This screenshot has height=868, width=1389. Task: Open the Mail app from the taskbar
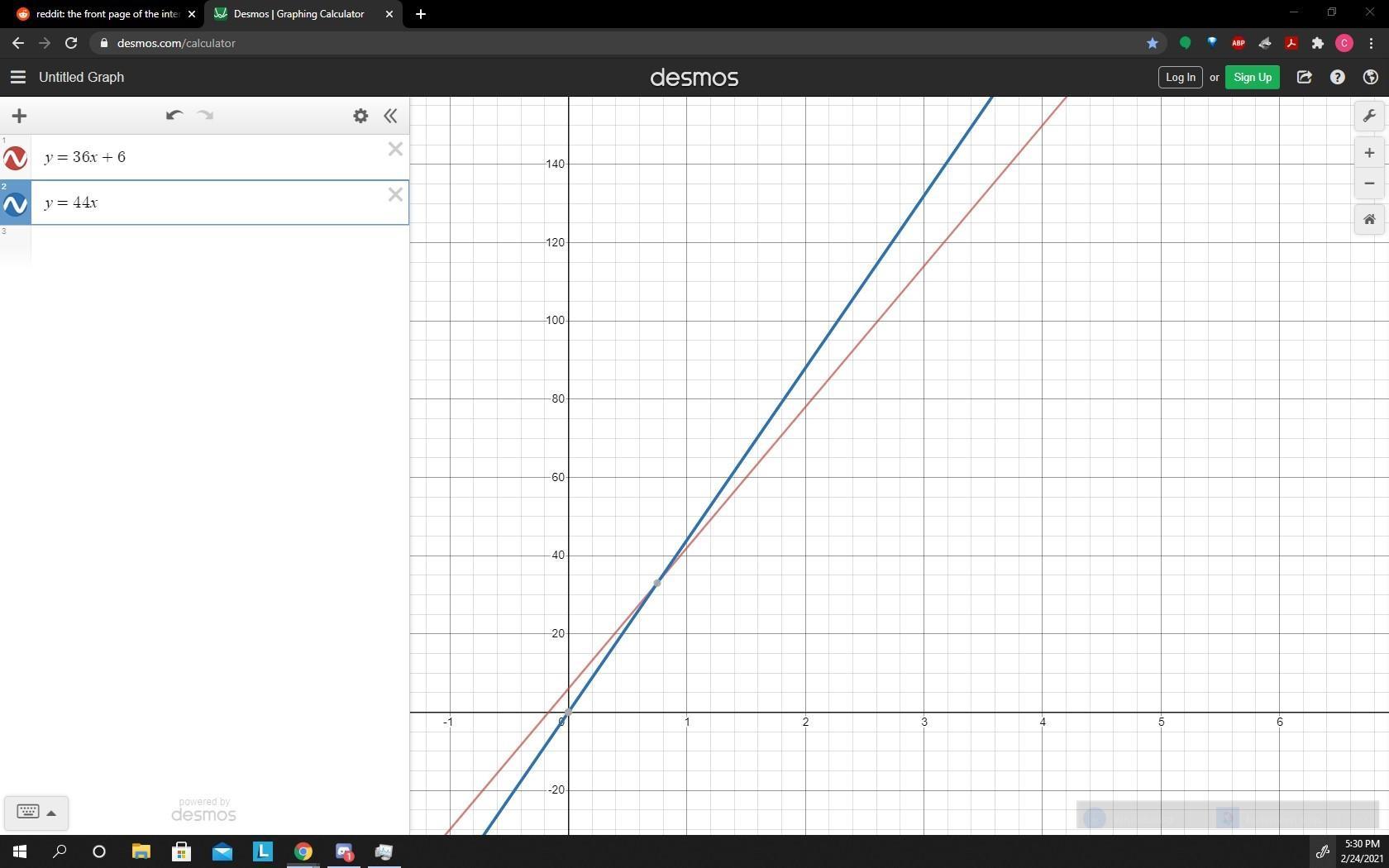click(222, 851)
